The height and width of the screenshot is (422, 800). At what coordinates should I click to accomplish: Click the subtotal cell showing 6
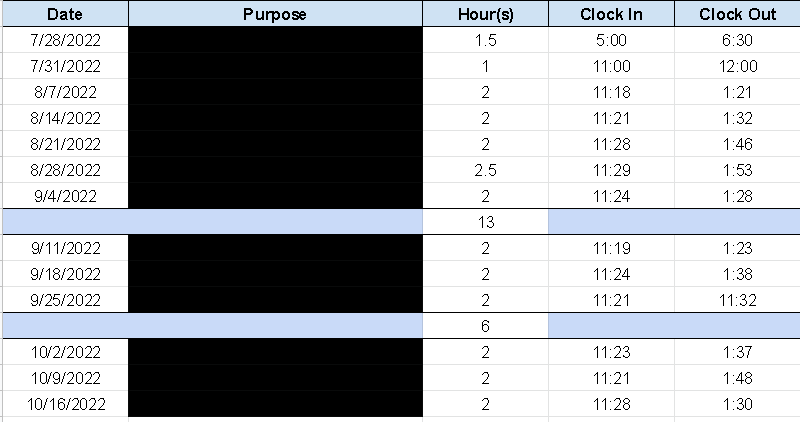pos(485,326)
